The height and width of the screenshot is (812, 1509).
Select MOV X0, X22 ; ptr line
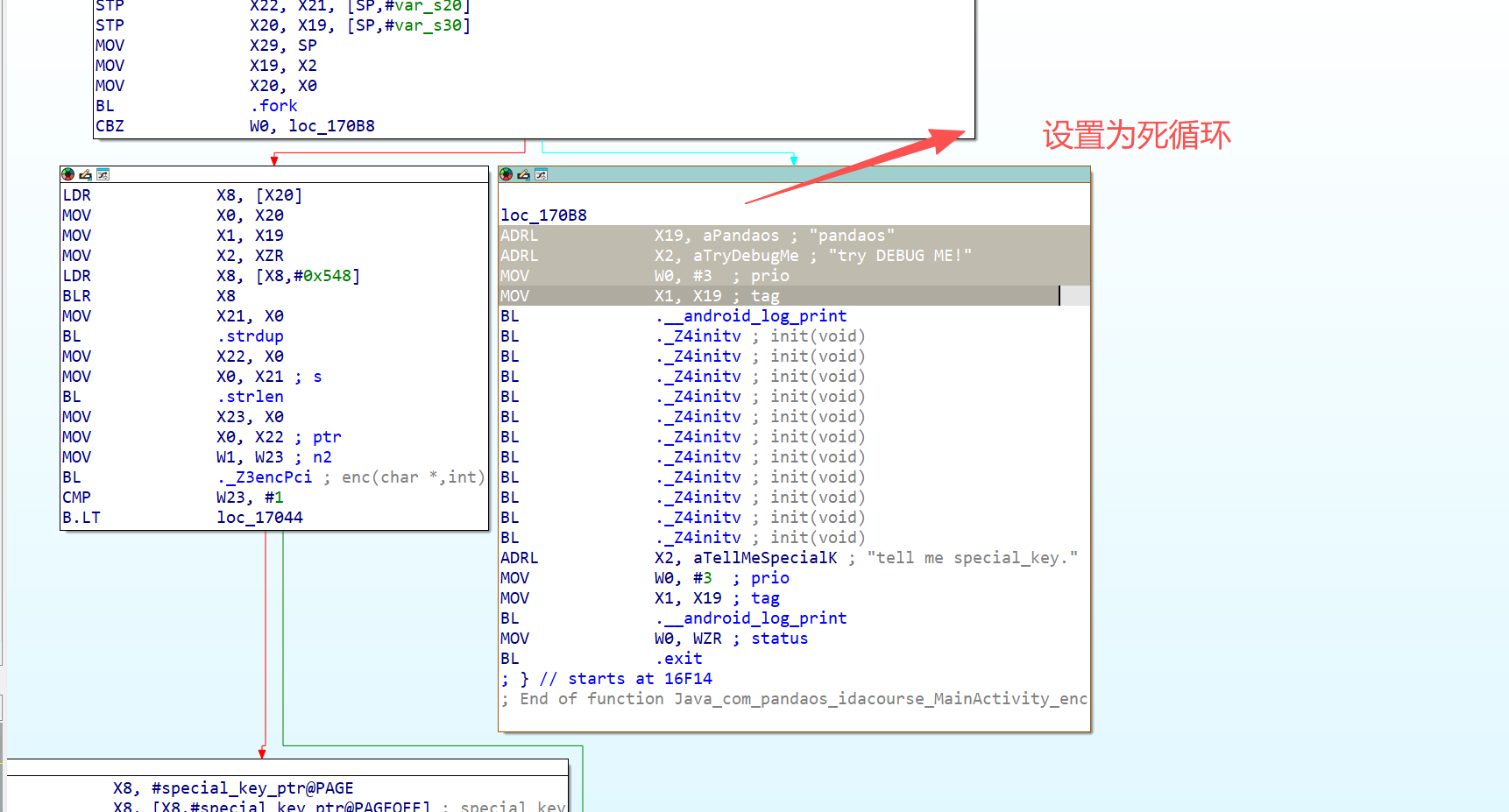click(202, 437)
